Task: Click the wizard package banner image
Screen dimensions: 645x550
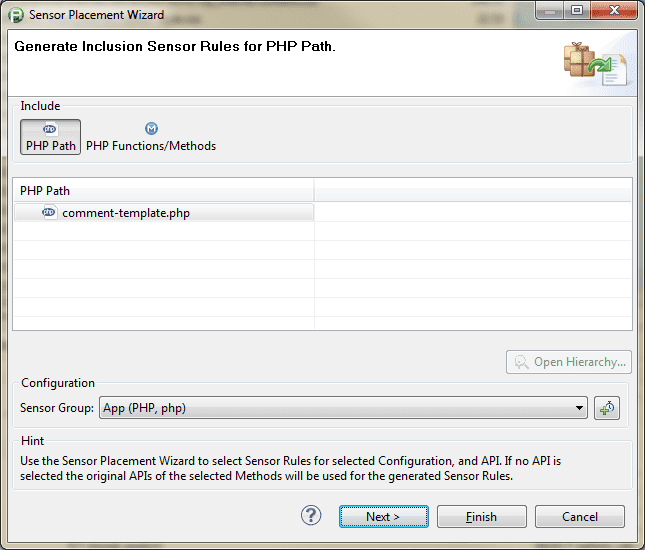Action: [595, 64]
